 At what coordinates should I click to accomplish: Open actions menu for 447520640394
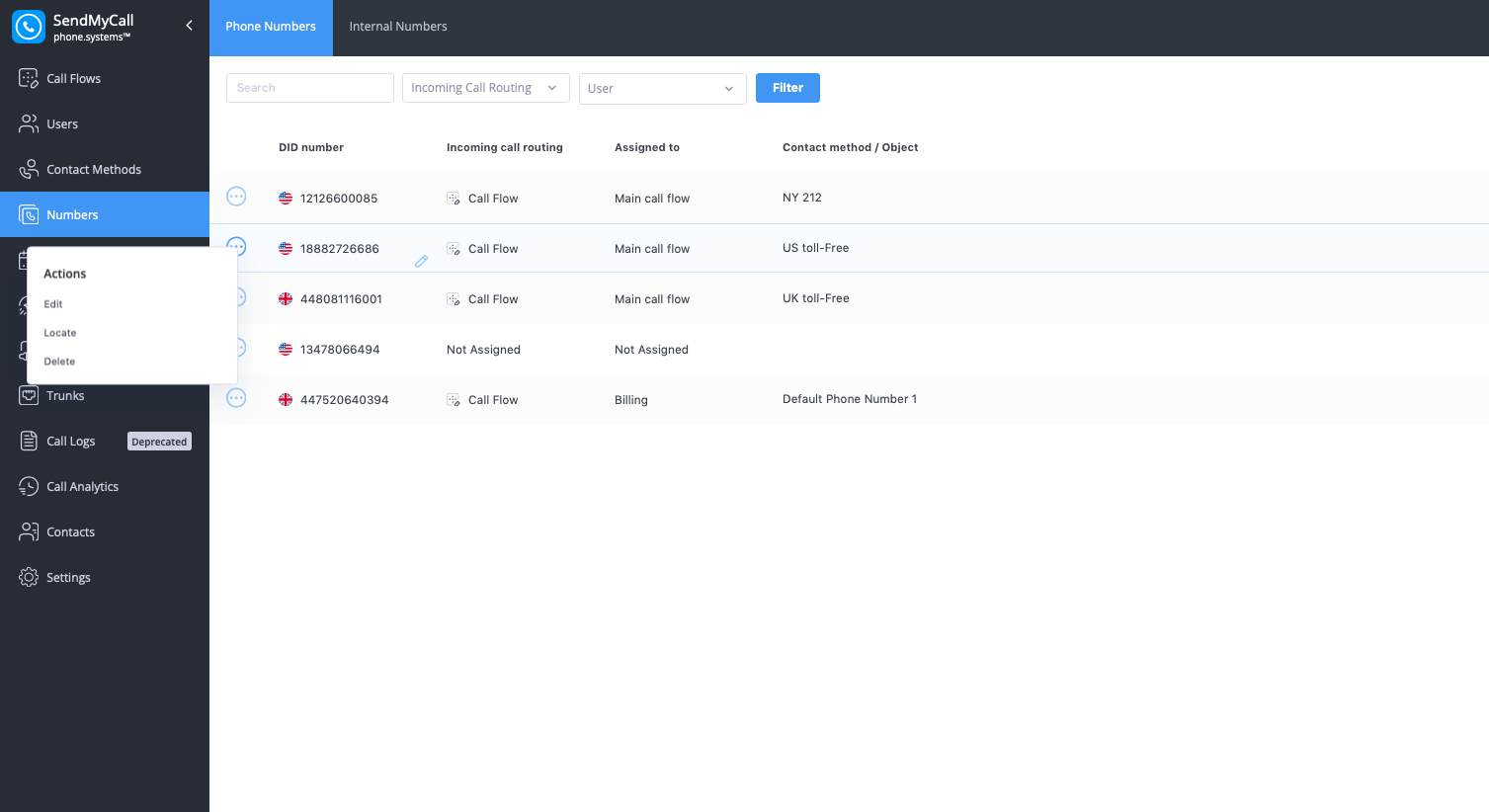[x=236, y=398]
